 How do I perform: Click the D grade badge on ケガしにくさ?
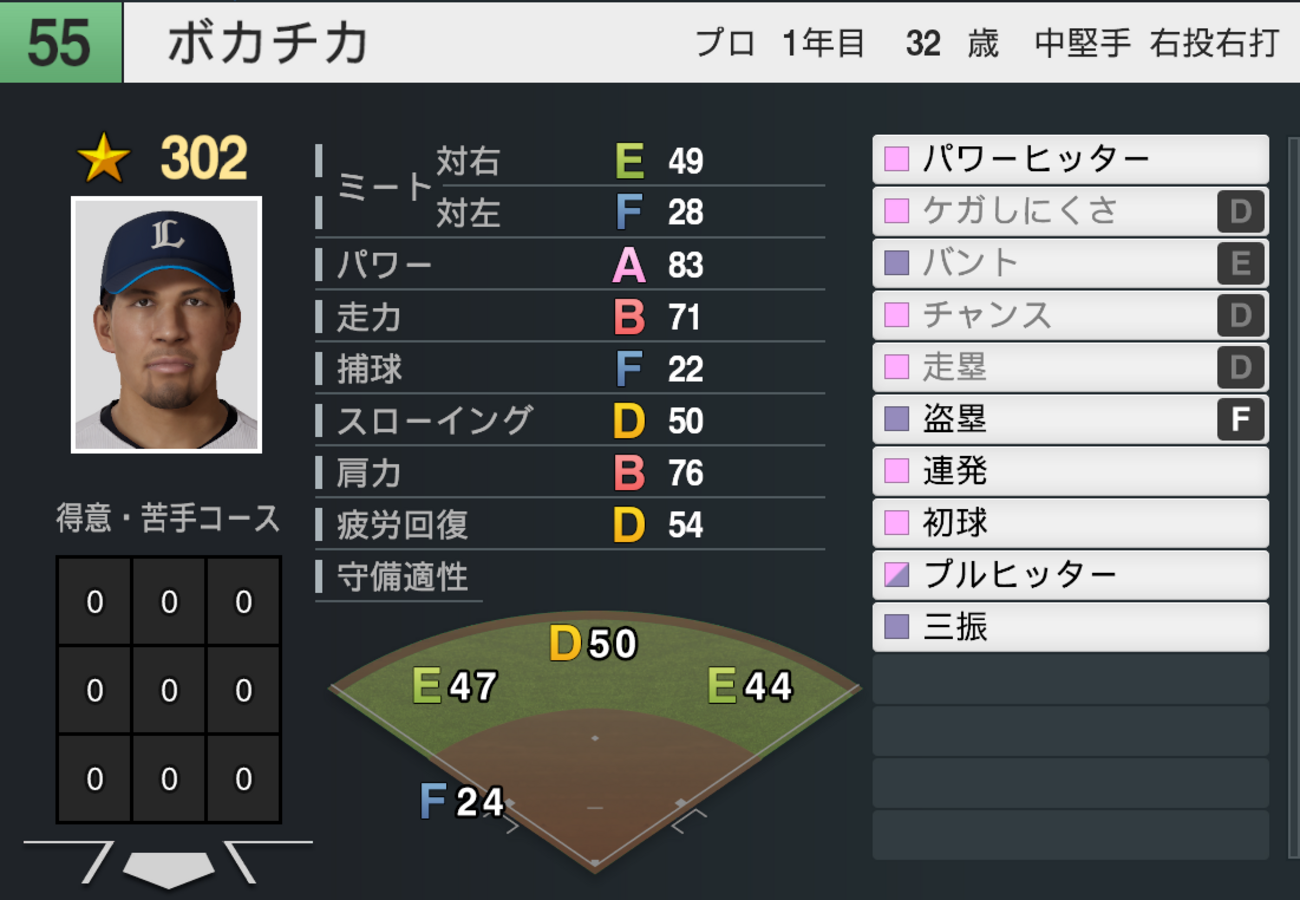1241,211
